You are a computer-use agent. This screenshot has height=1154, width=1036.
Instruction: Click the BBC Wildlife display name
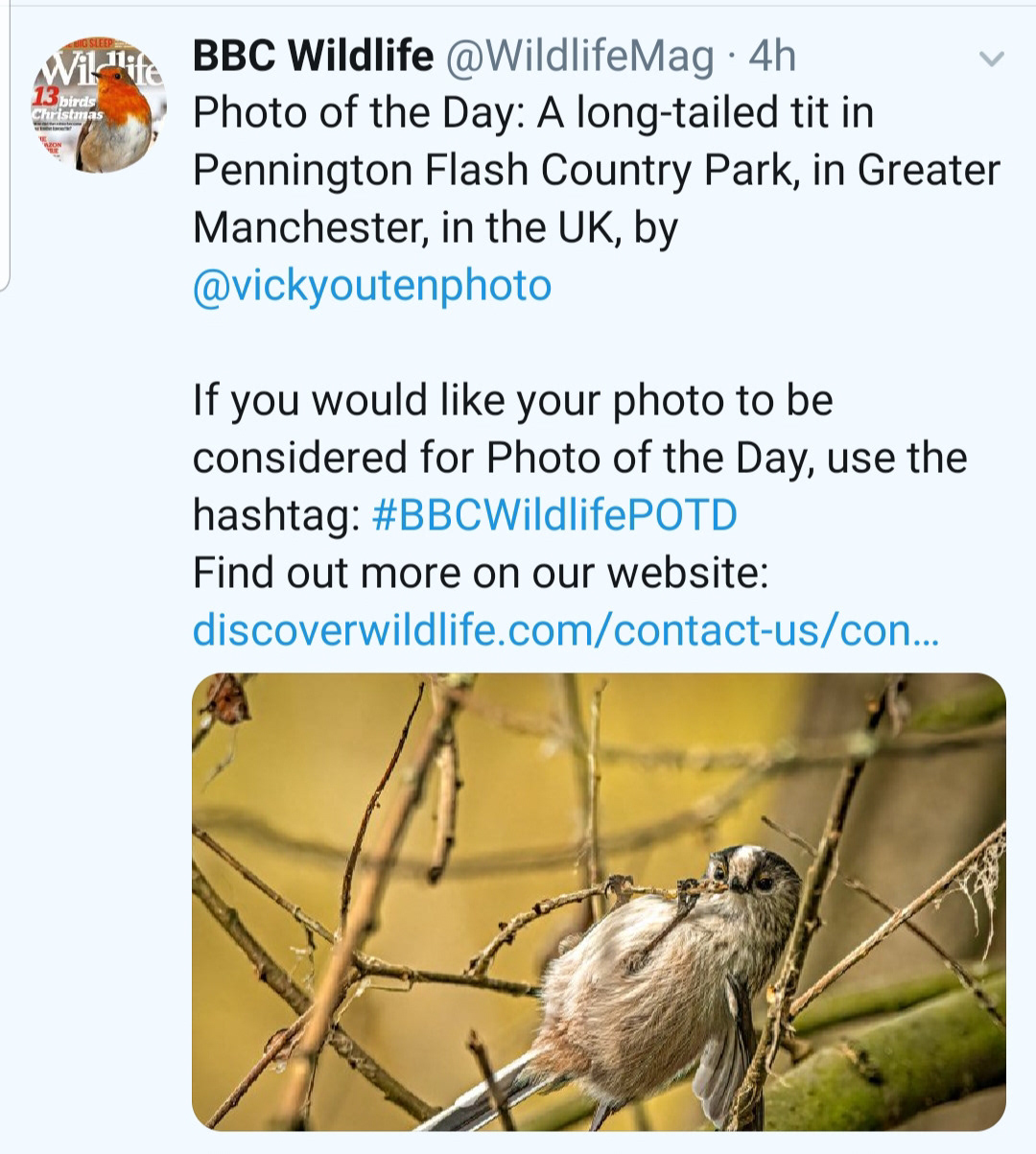[313, 57]
